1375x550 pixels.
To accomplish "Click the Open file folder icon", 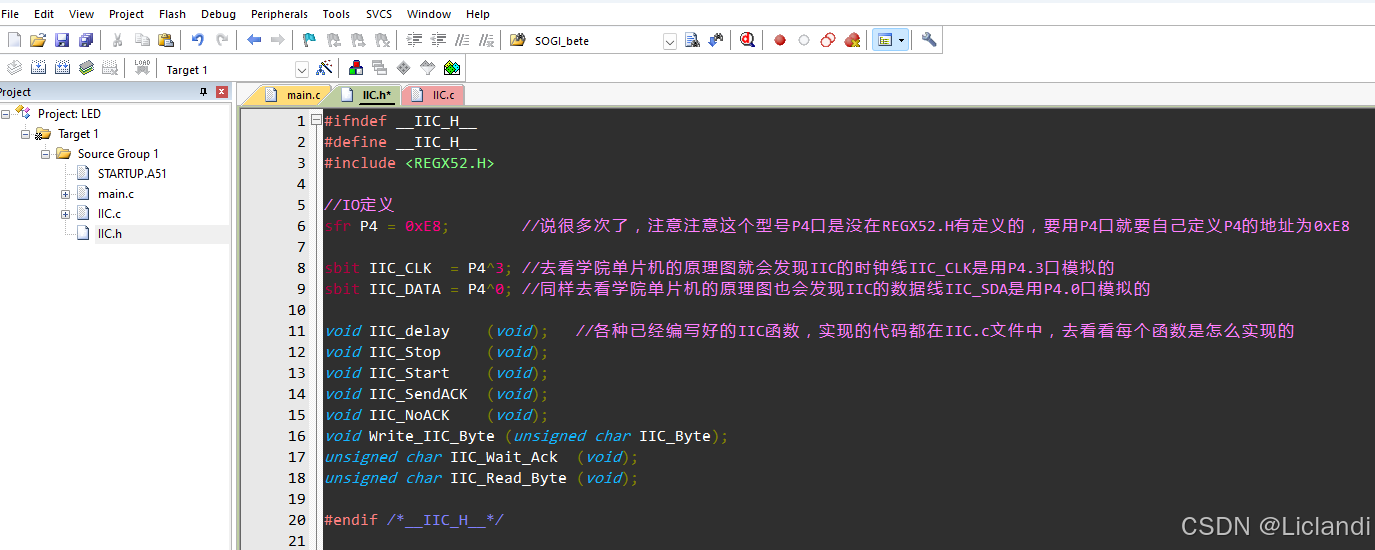I will point(38,40).
